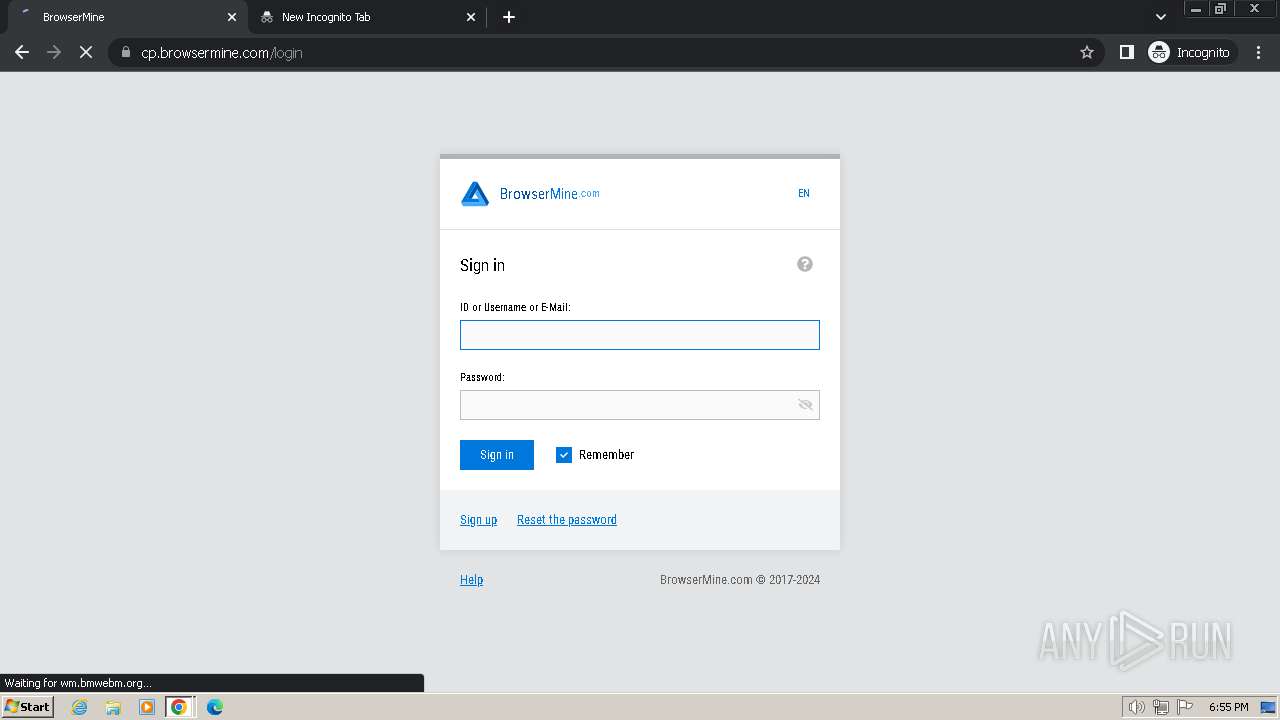
Task: Click the network tray icon
Action: 1161,707
